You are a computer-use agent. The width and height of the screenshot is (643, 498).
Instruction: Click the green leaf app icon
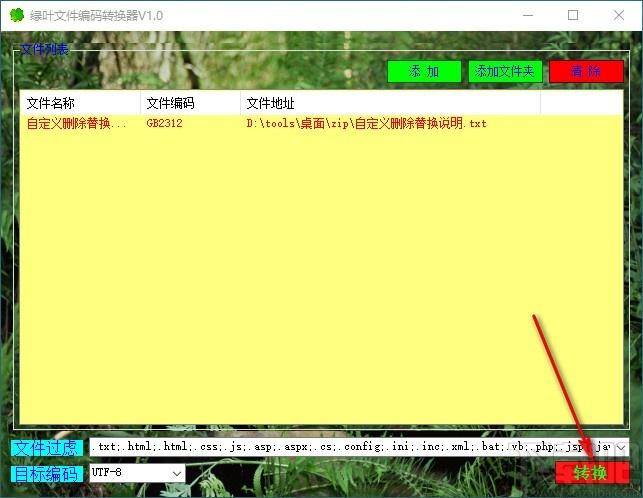click(17, 15)
